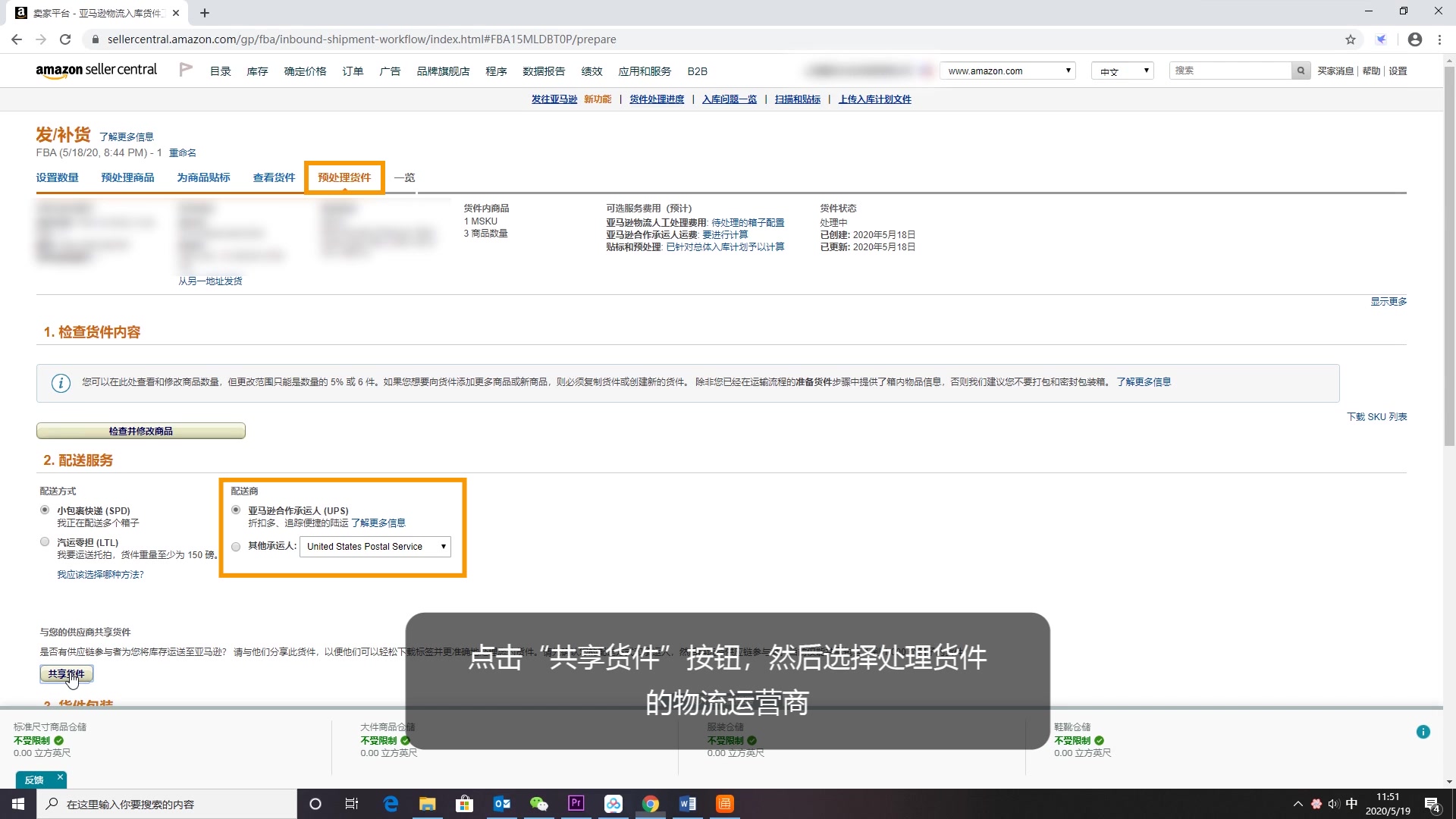This screenshot has height=819, width=1456.
Task: Select 汽运零担 (LTL) shipping method
Action: 45,542
